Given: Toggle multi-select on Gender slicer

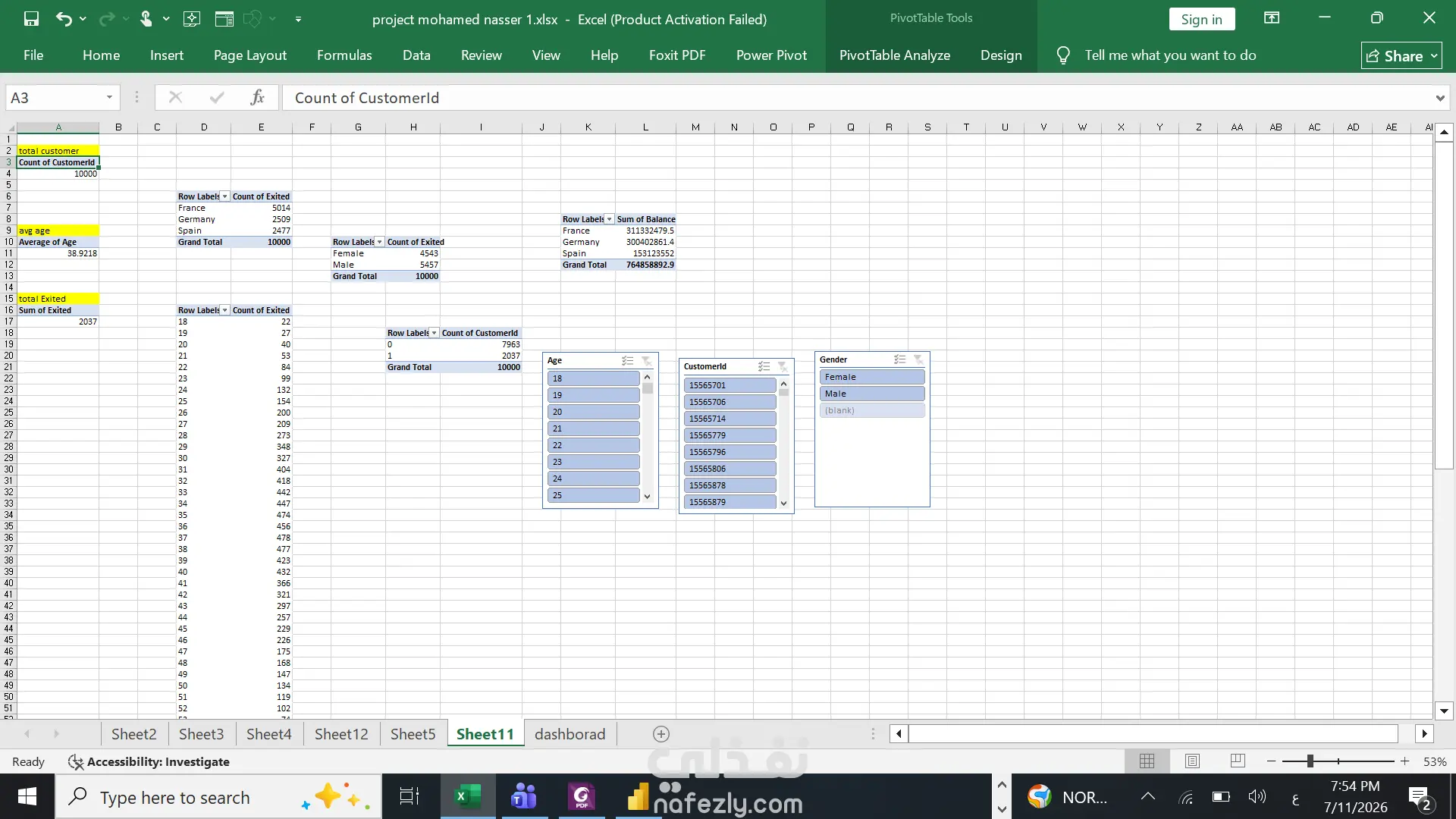Looking at the screenshot, I should pyautogui.click(x=900, y=359).
